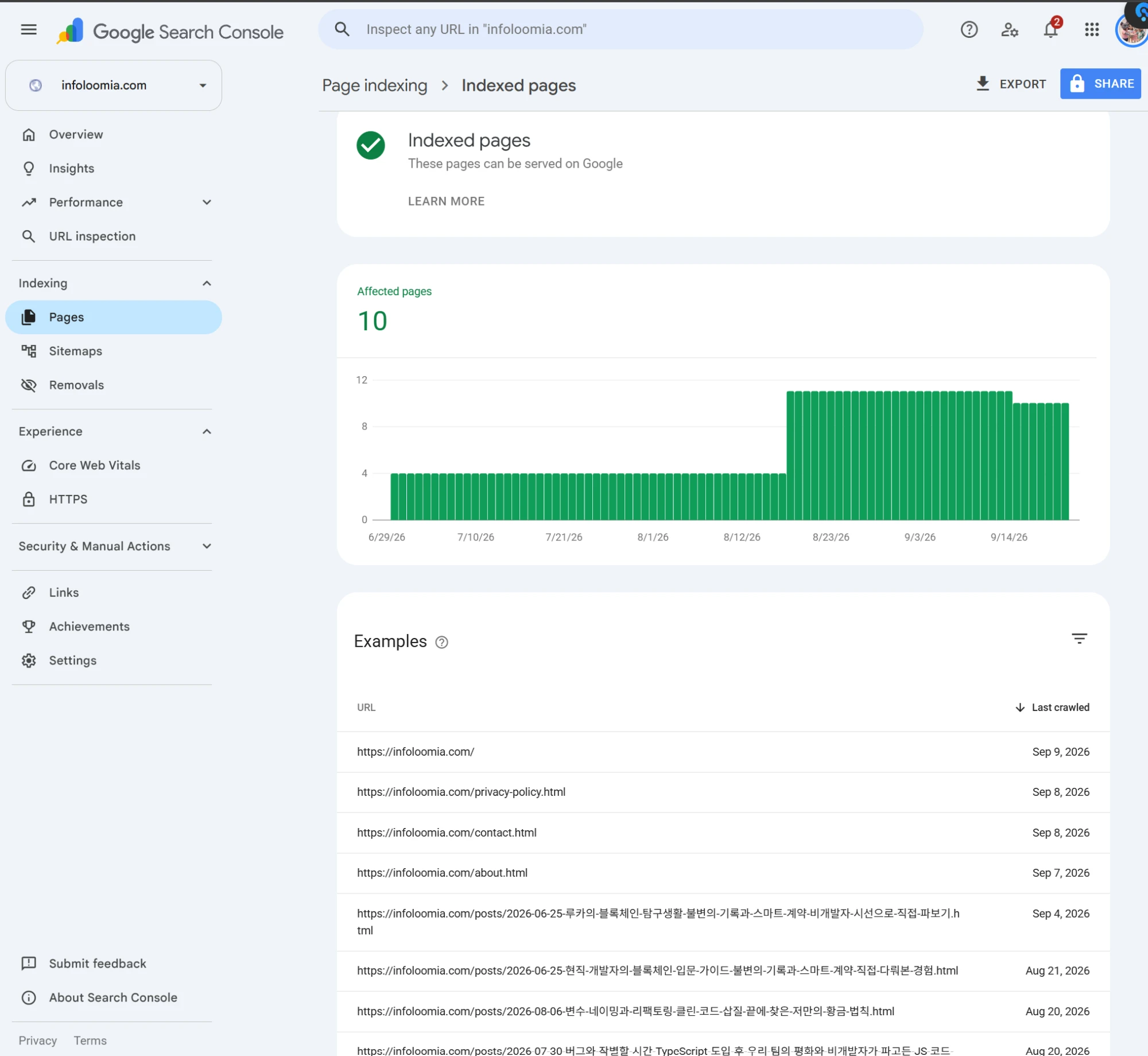Click the Examples help info icon

[x=441, y=643]
